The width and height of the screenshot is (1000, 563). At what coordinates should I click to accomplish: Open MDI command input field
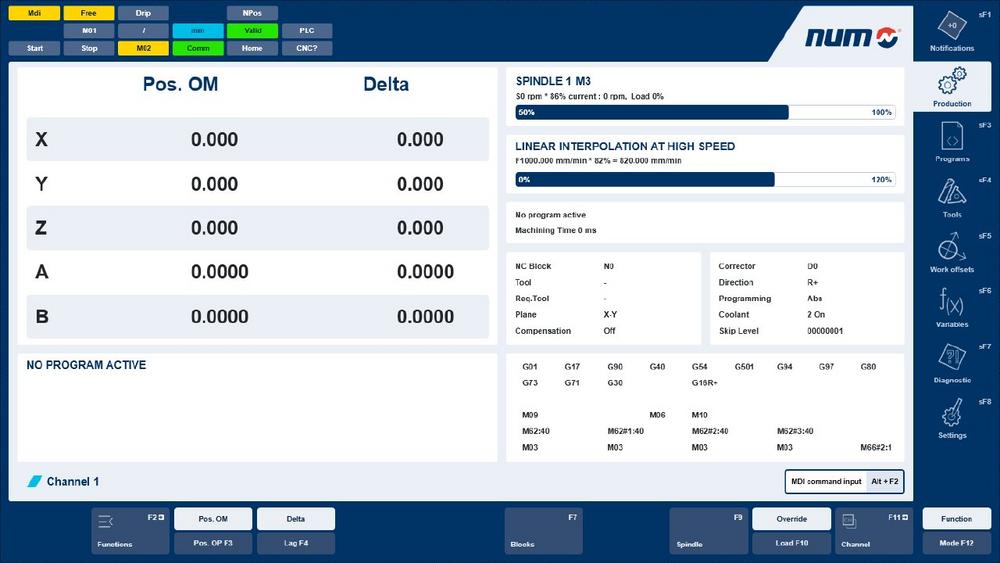pos(844,481)
